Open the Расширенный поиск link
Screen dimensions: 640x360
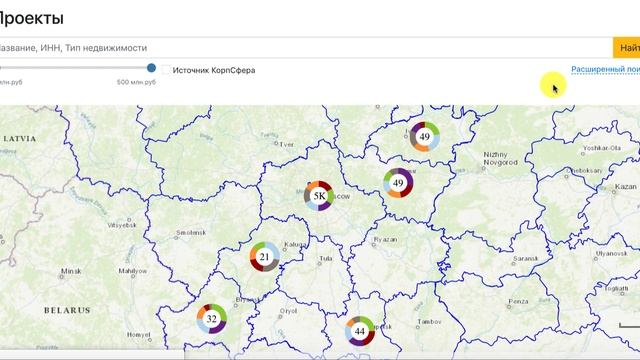tap(605, 69)
